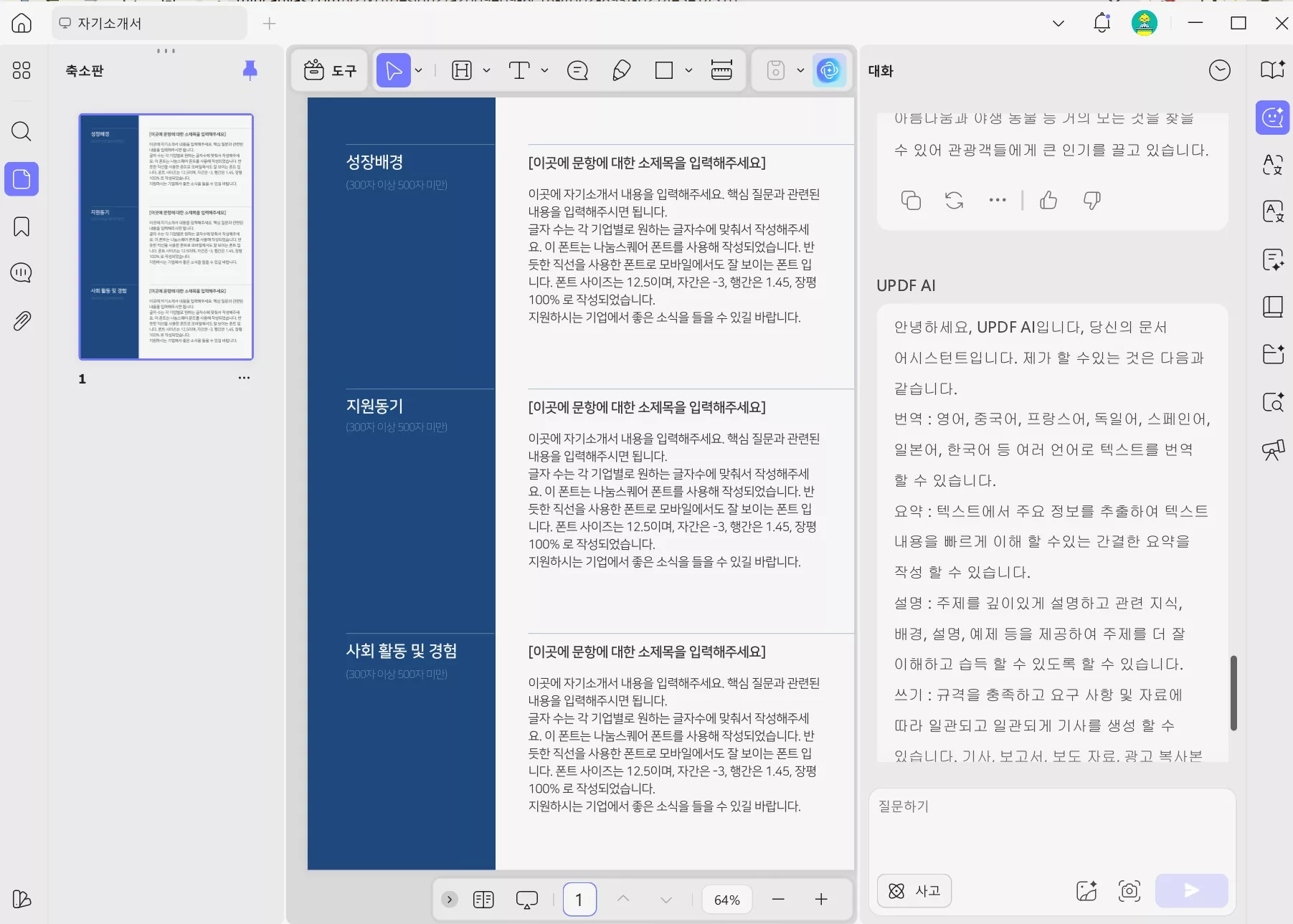Select the Highlighter pen tool

(x=620, y=70)
